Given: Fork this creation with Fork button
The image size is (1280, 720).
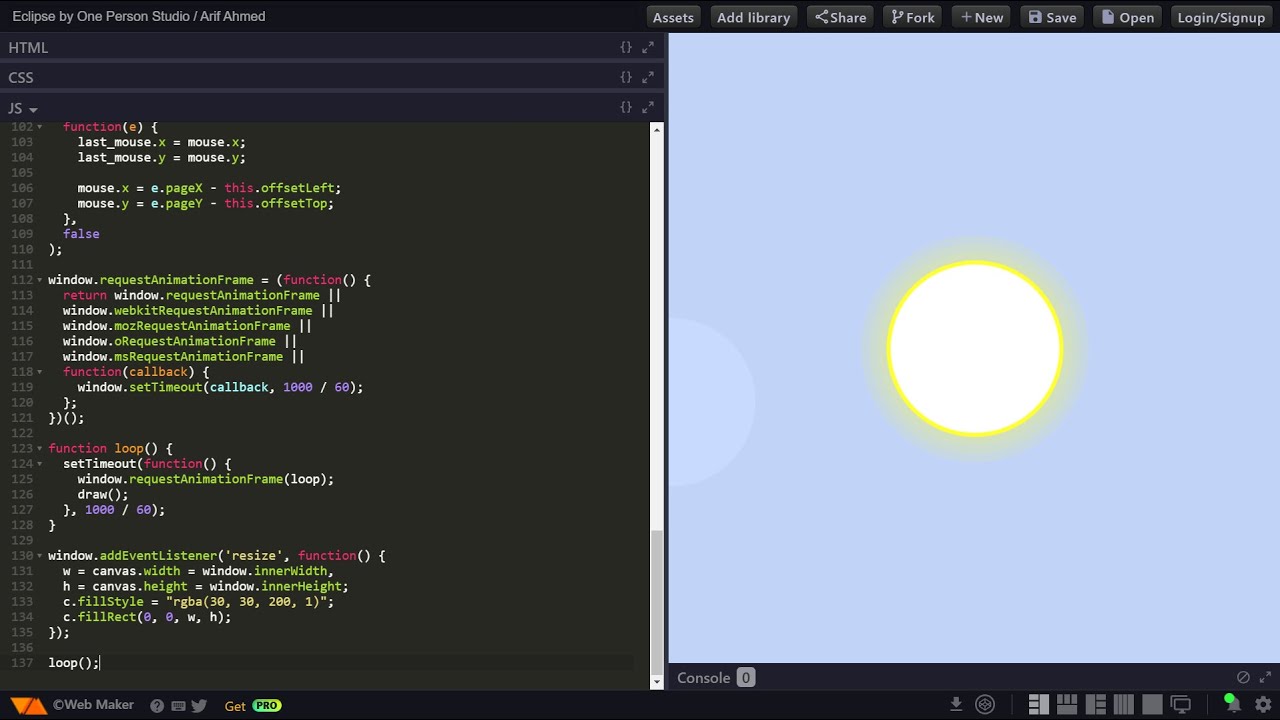Looking at the screenshot, I should [913, 17].
